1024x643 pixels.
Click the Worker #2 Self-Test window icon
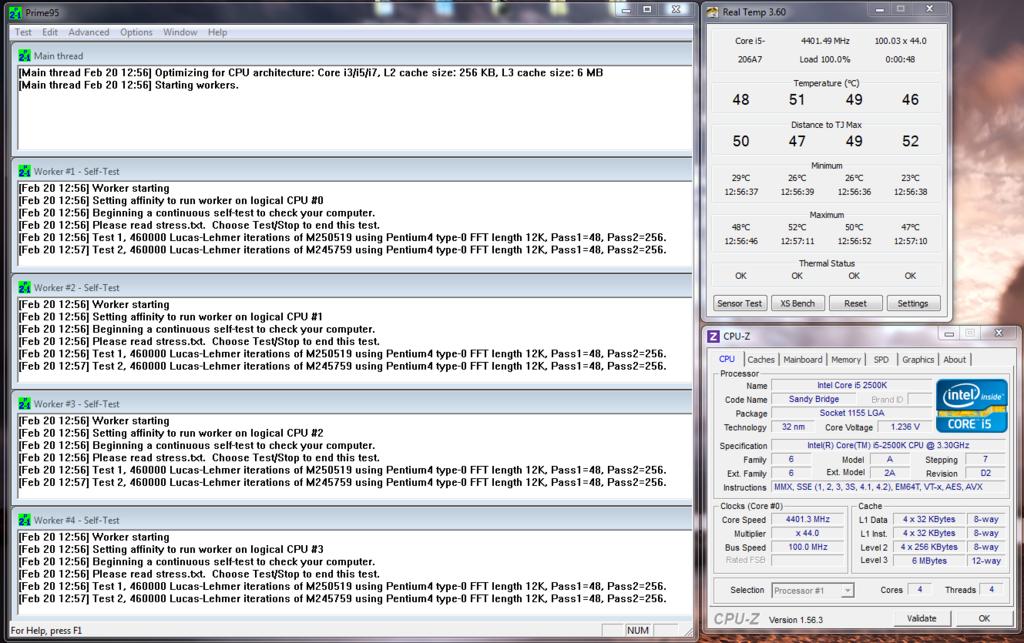[25, 288]
